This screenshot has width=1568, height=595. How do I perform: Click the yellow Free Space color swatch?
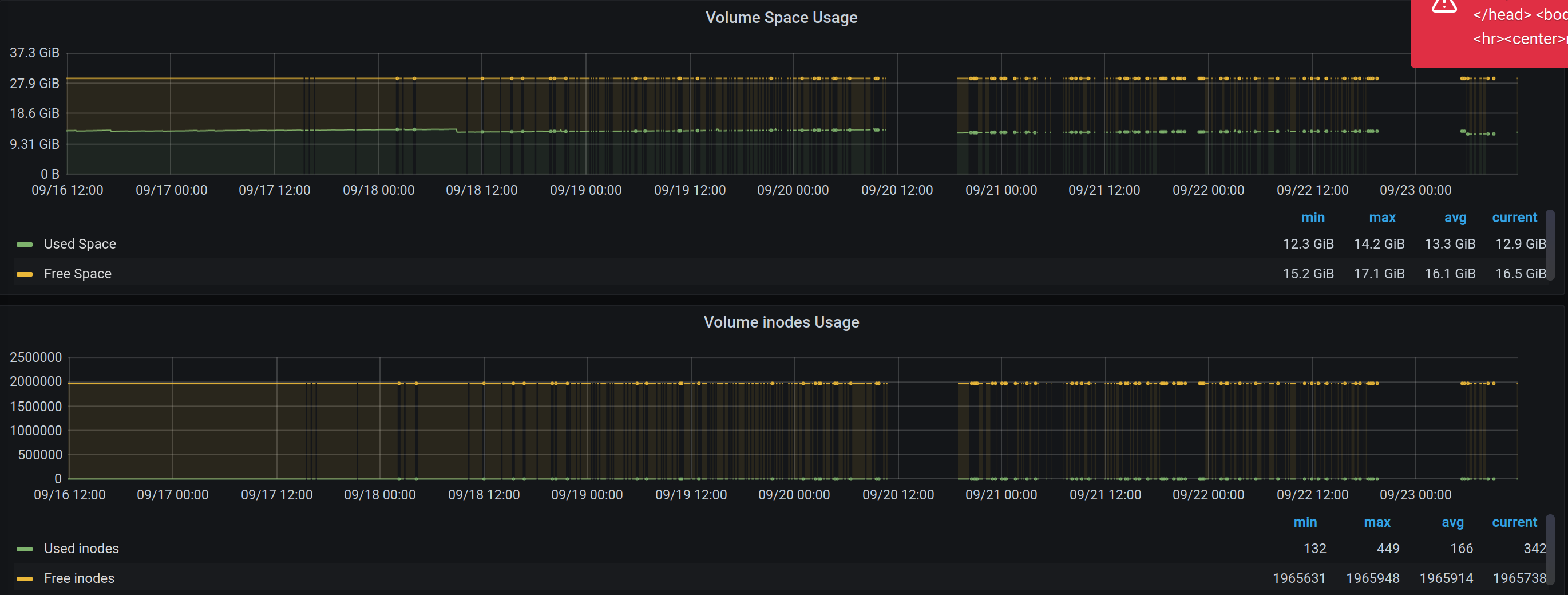(25, 274)
